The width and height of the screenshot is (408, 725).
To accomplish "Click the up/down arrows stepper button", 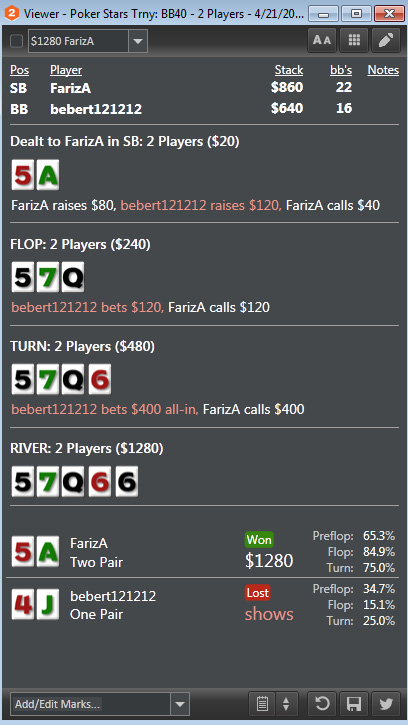I will tap(286, 704).
